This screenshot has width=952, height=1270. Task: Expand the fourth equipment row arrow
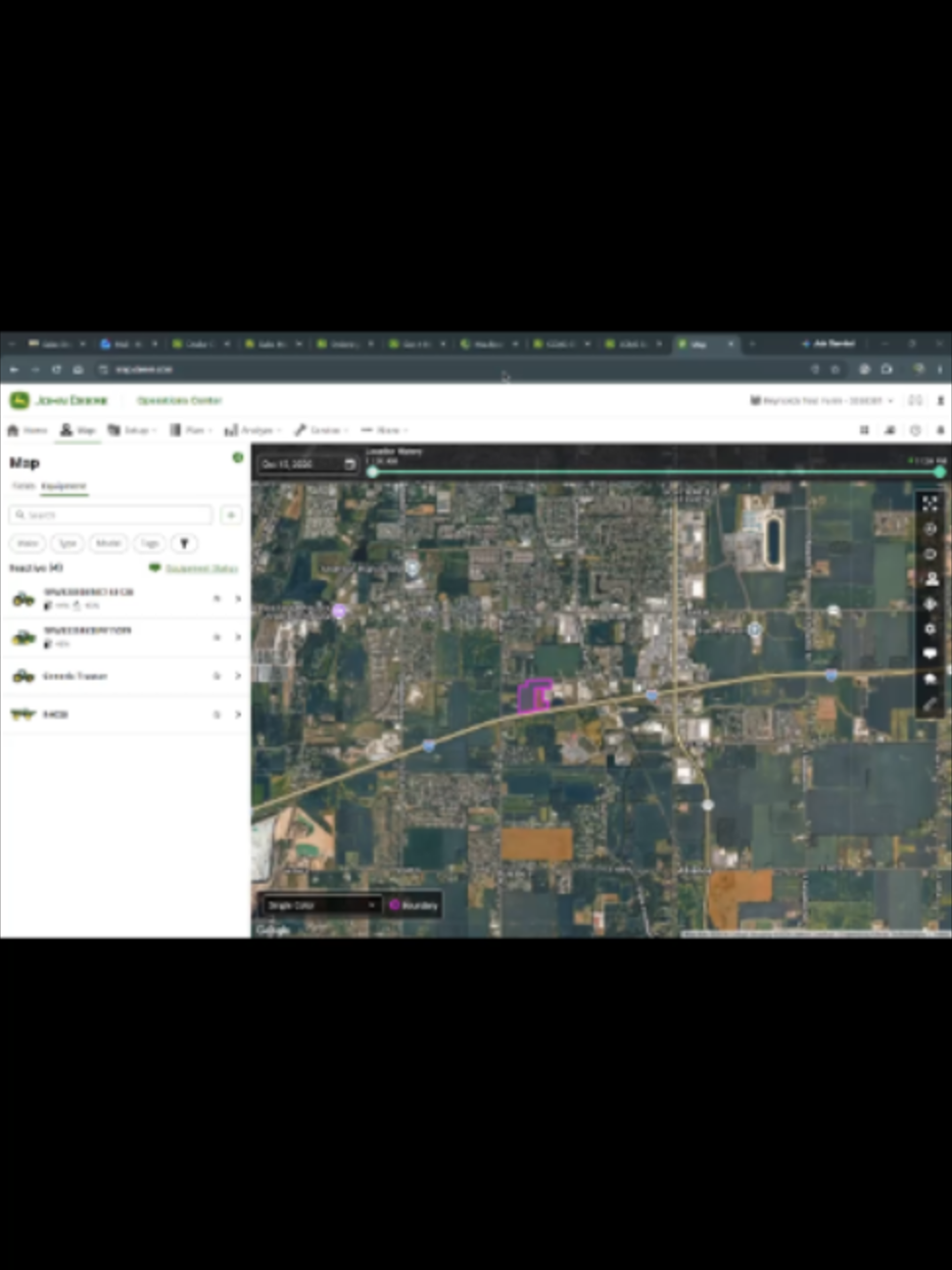[x=238, y=714]
